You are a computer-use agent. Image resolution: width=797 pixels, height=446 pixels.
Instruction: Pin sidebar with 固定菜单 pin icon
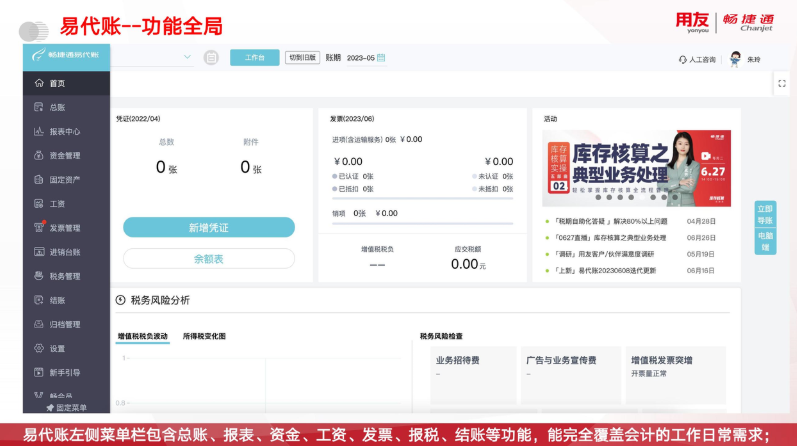coord(50,408)
